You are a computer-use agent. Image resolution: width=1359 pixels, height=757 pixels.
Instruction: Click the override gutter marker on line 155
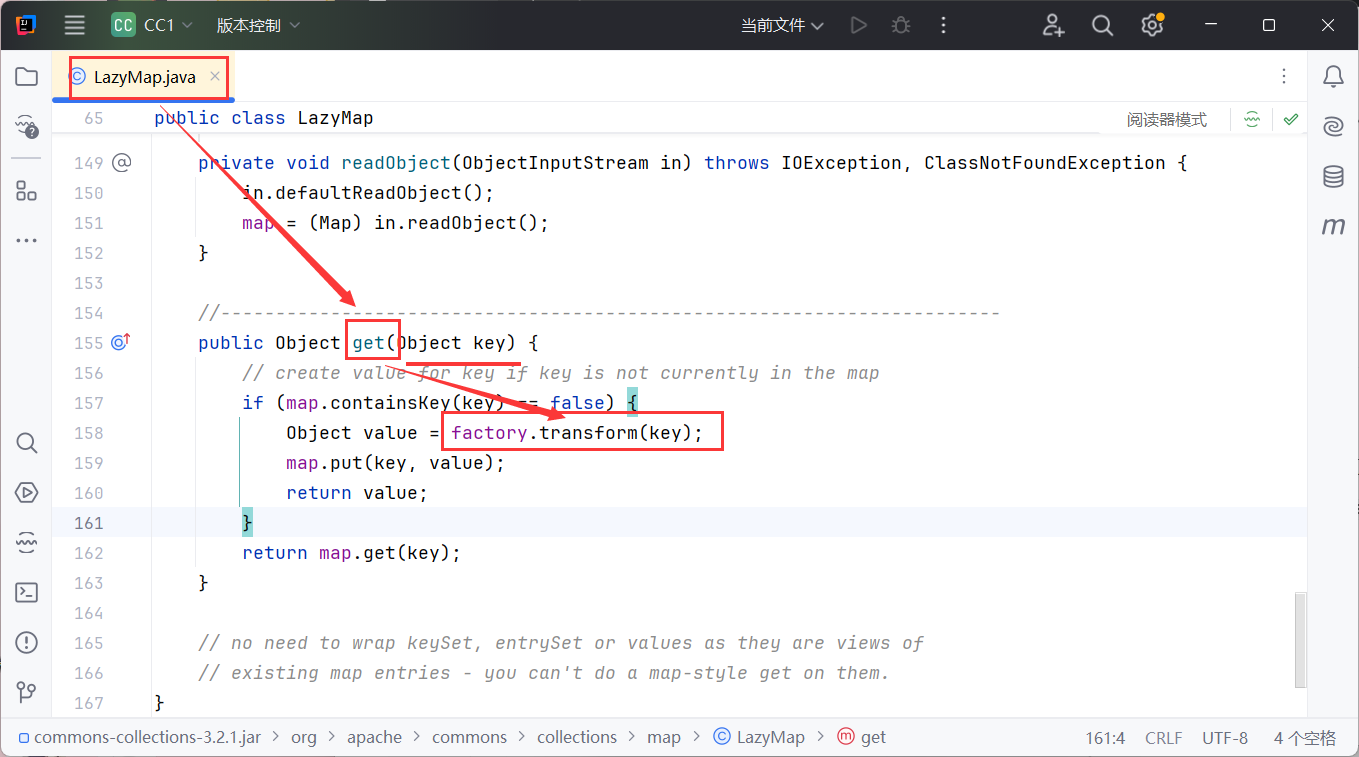120,343
